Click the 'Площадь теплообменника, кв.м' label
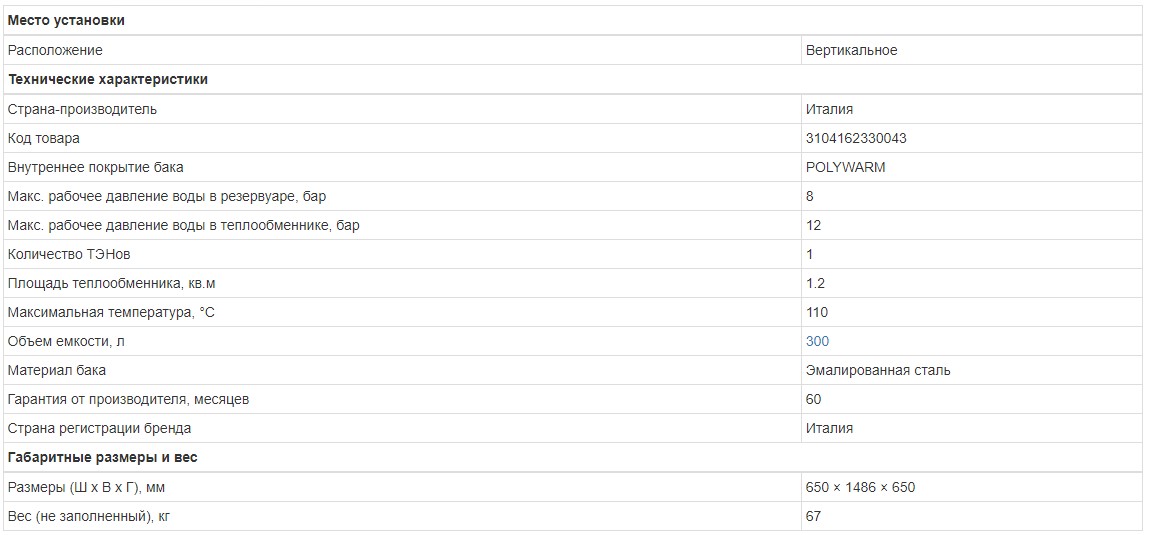The image size is (1151, 535). coord(111,283)
